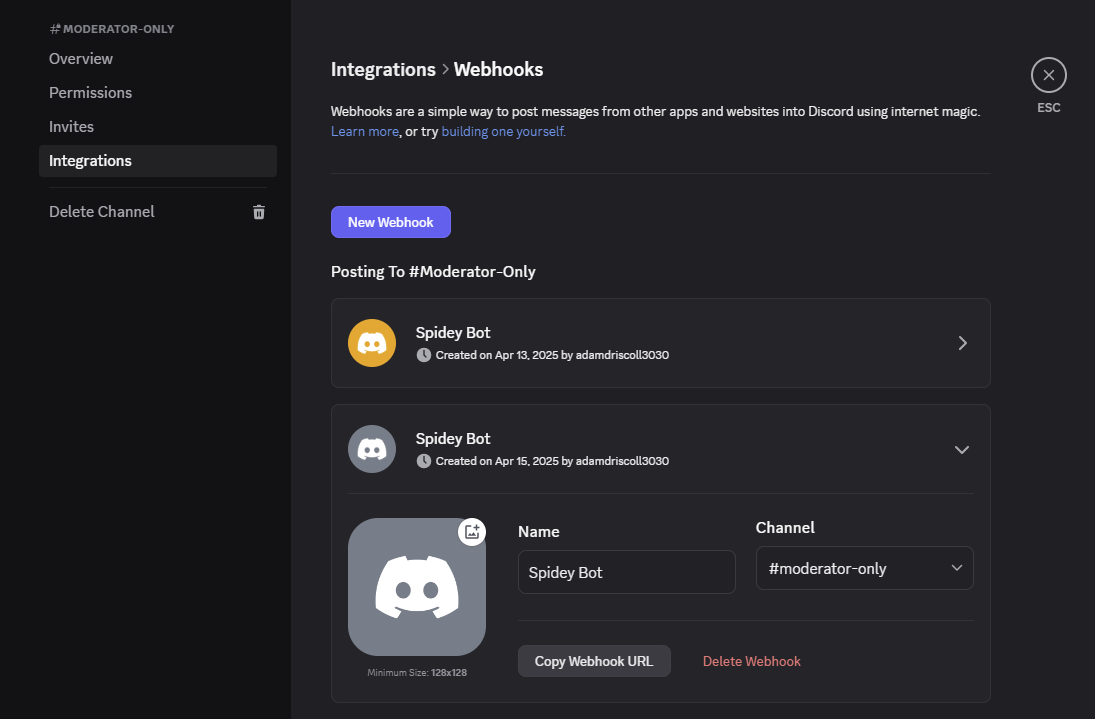Screen dimensions: 1095x719
Task: Open the building one yourself link
Action: (x=504, y=131)
